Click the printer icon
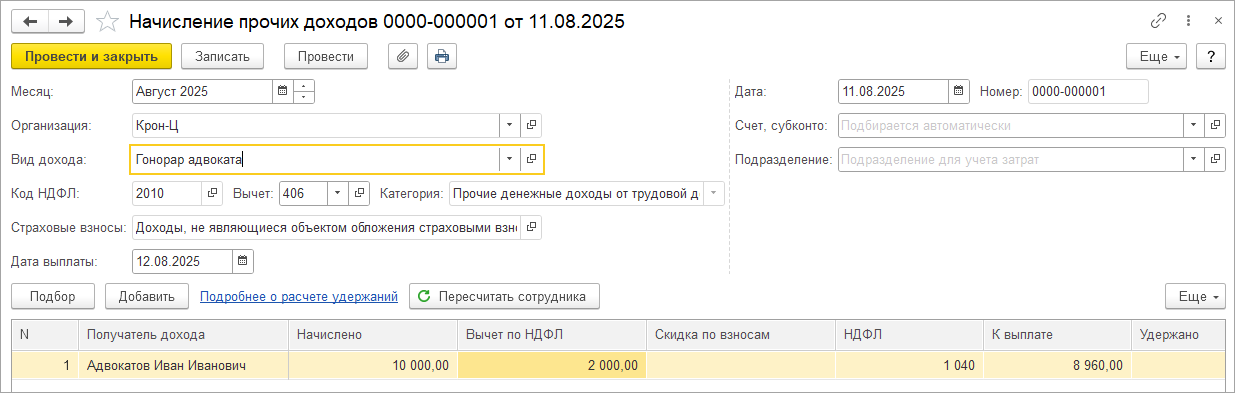1235x393 pixels. click(441, 56)
